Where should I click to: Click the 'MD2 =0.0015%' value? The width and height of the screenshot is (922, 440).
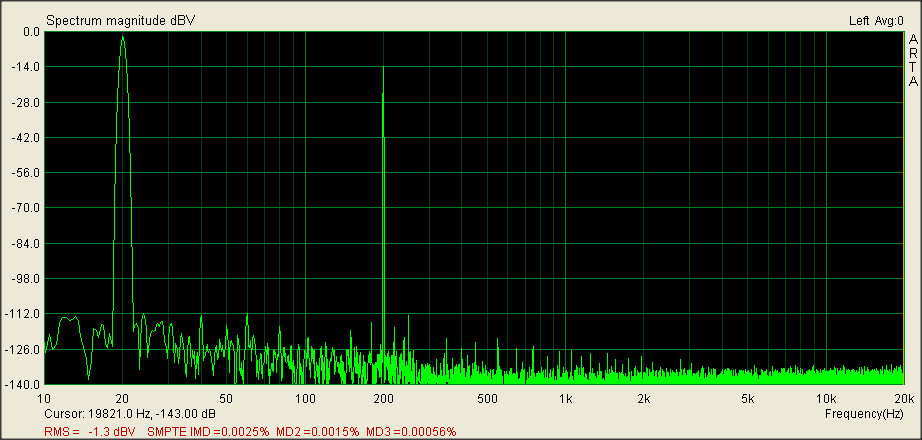pos(318,432)
